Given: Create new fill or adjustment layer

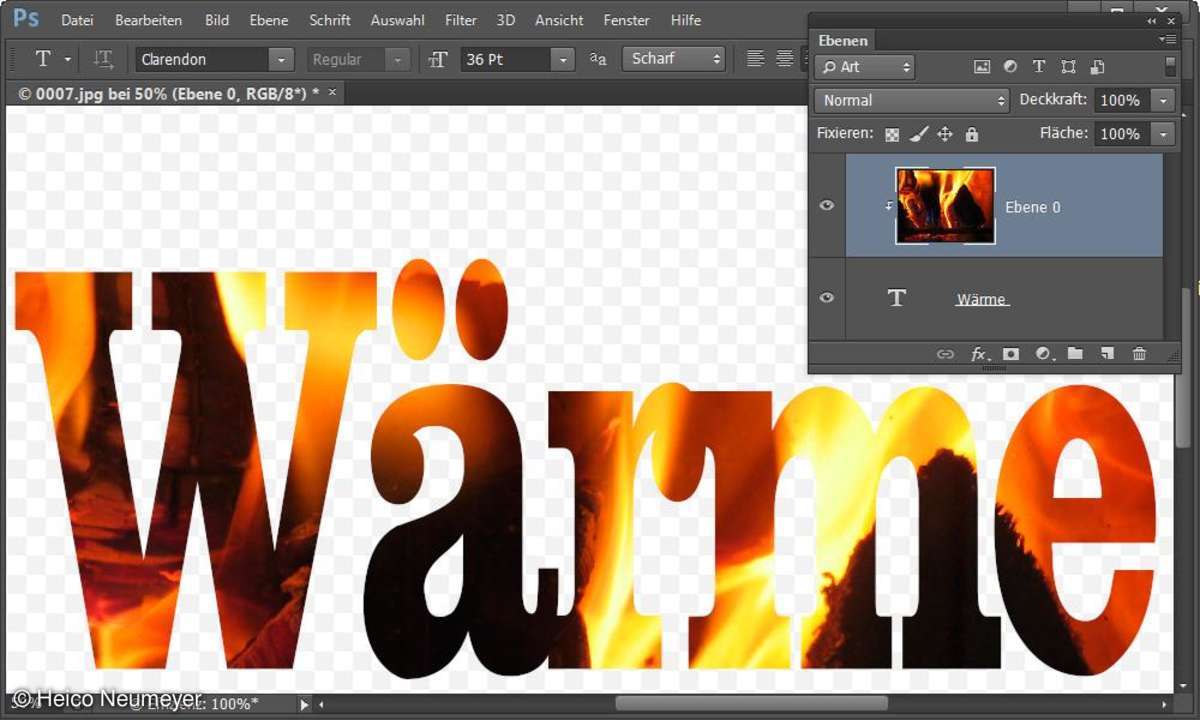Looking at the screenshot, I should pyautogui.click(x=1044, y=354).
